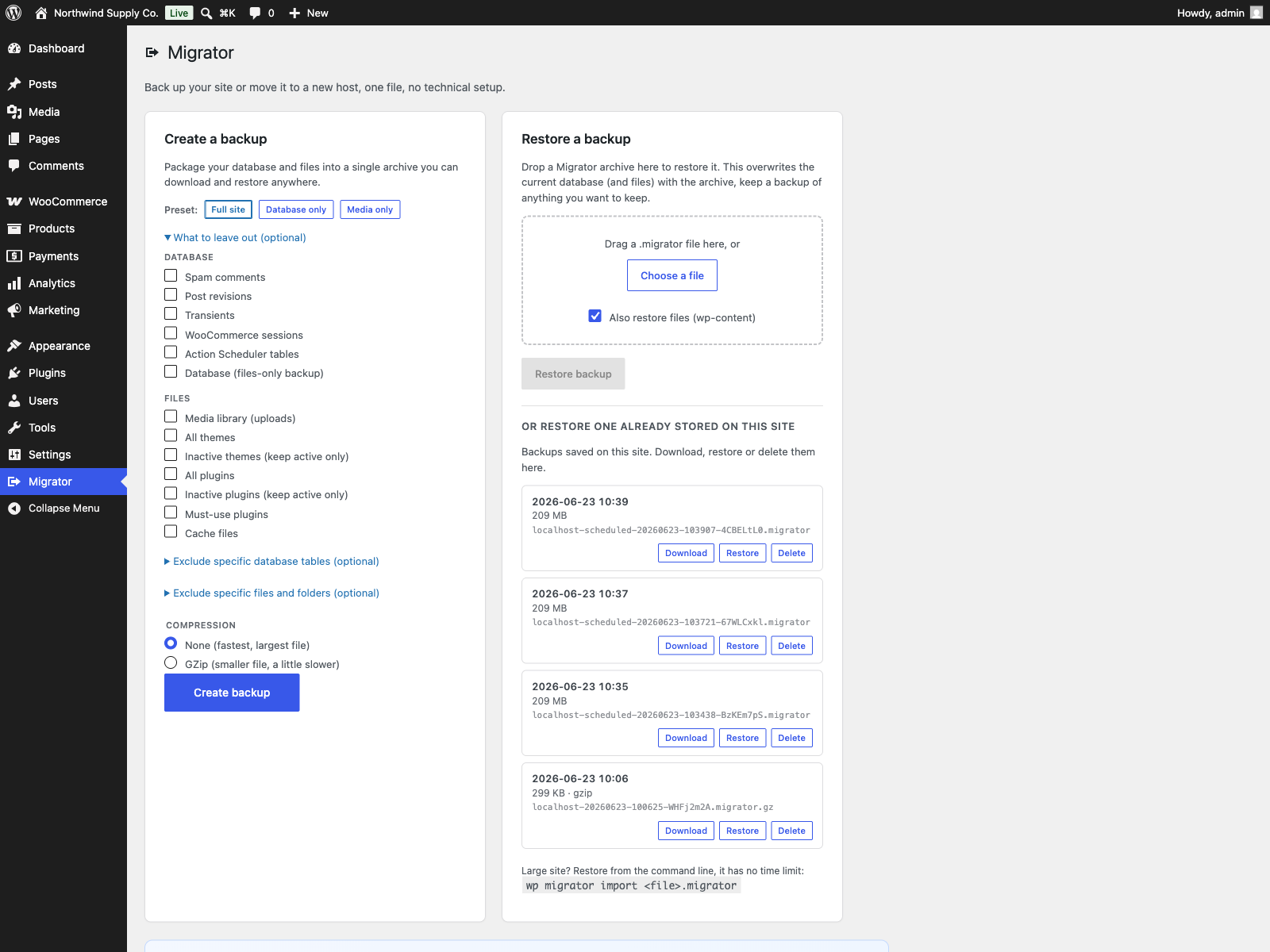The height and width of the screenshot is (952, 1270).
Task: Check Action Scheduler tables
Action: point(171,352)
